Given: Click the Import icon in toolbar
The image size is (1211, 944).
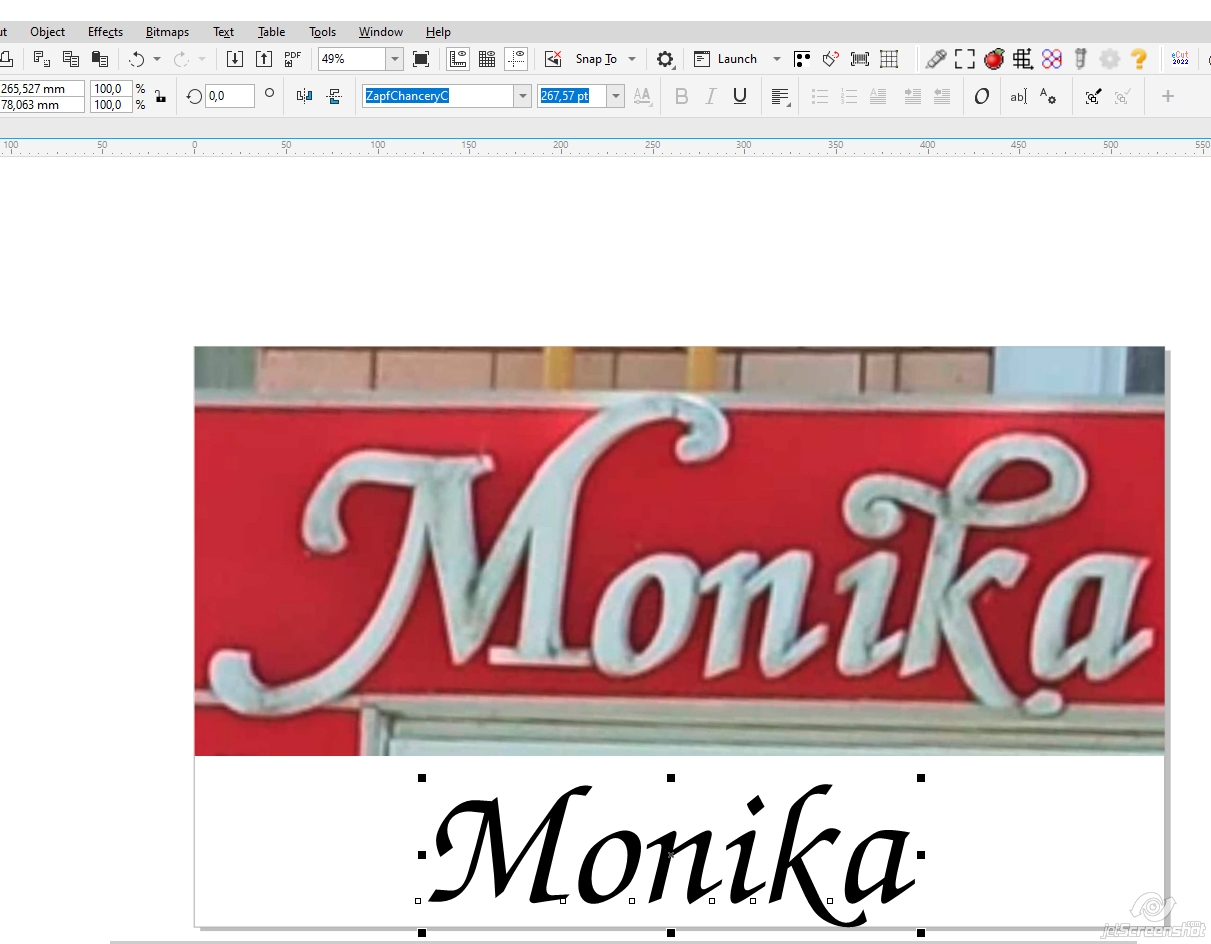Looking at the screenshot, I should coord(234,59).
